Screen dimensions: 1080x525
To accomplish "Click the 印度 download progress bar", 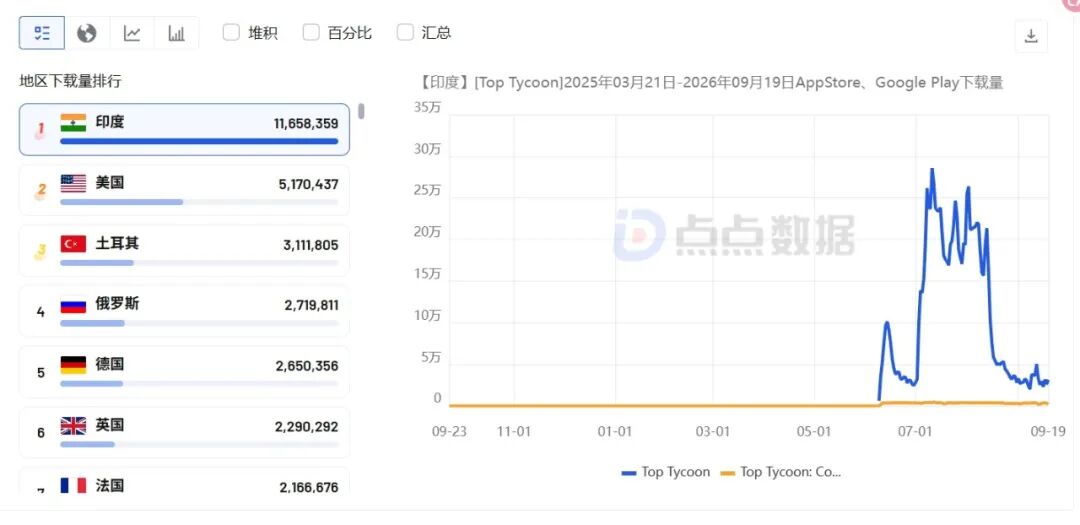I will pos(199,141).
